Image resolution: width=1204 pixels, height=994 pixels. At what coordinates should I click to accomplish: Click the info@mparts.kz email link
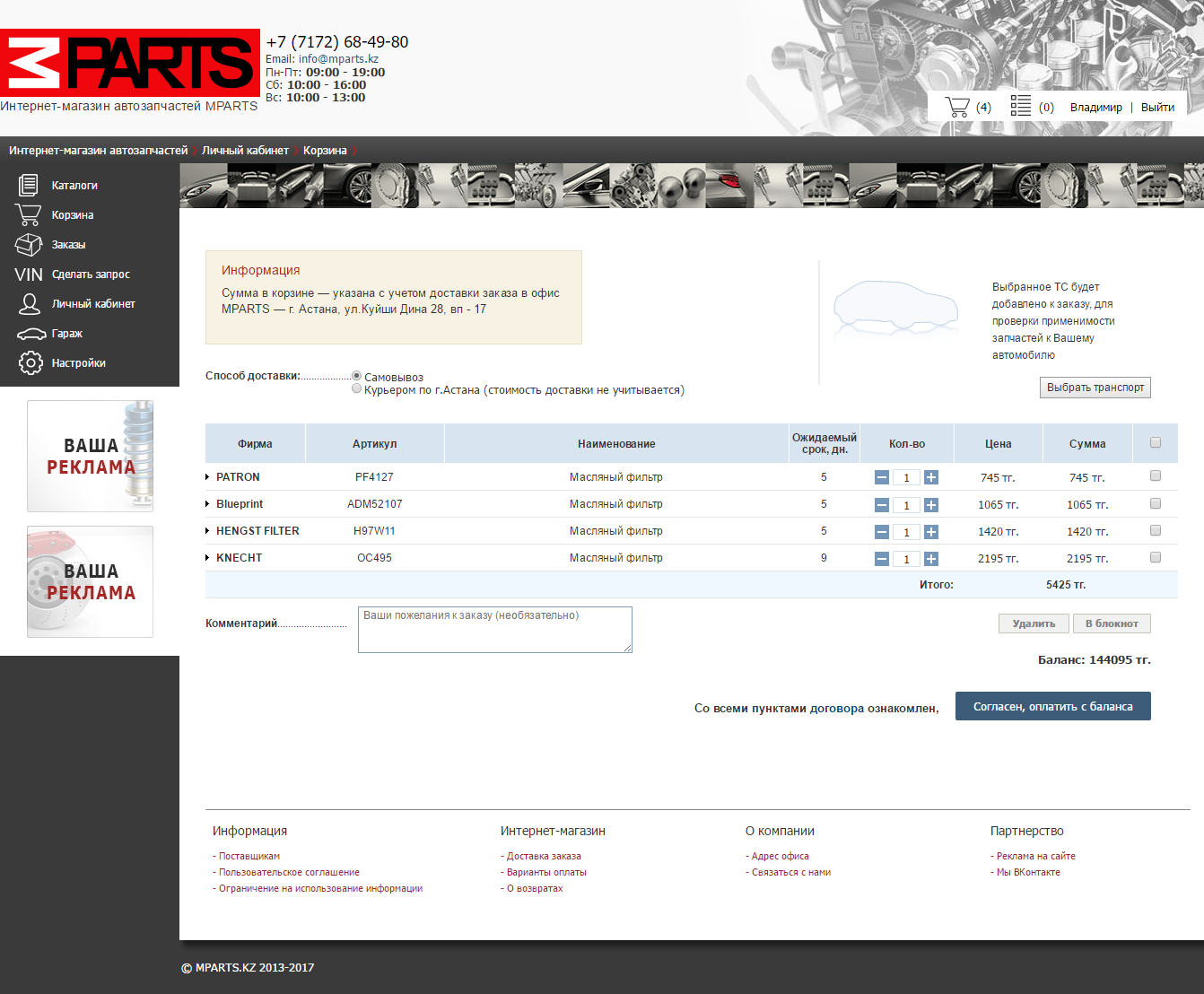click(338, 59)
